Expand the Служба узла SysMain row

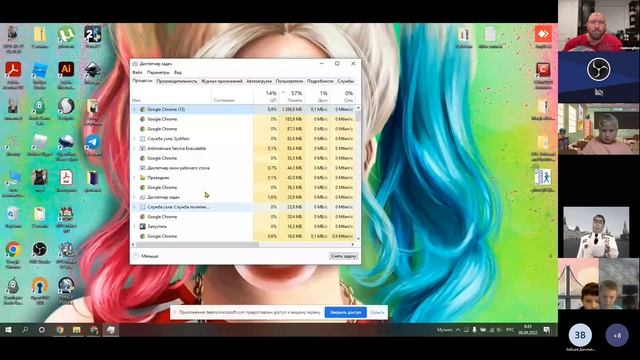[x=134, y=139]
